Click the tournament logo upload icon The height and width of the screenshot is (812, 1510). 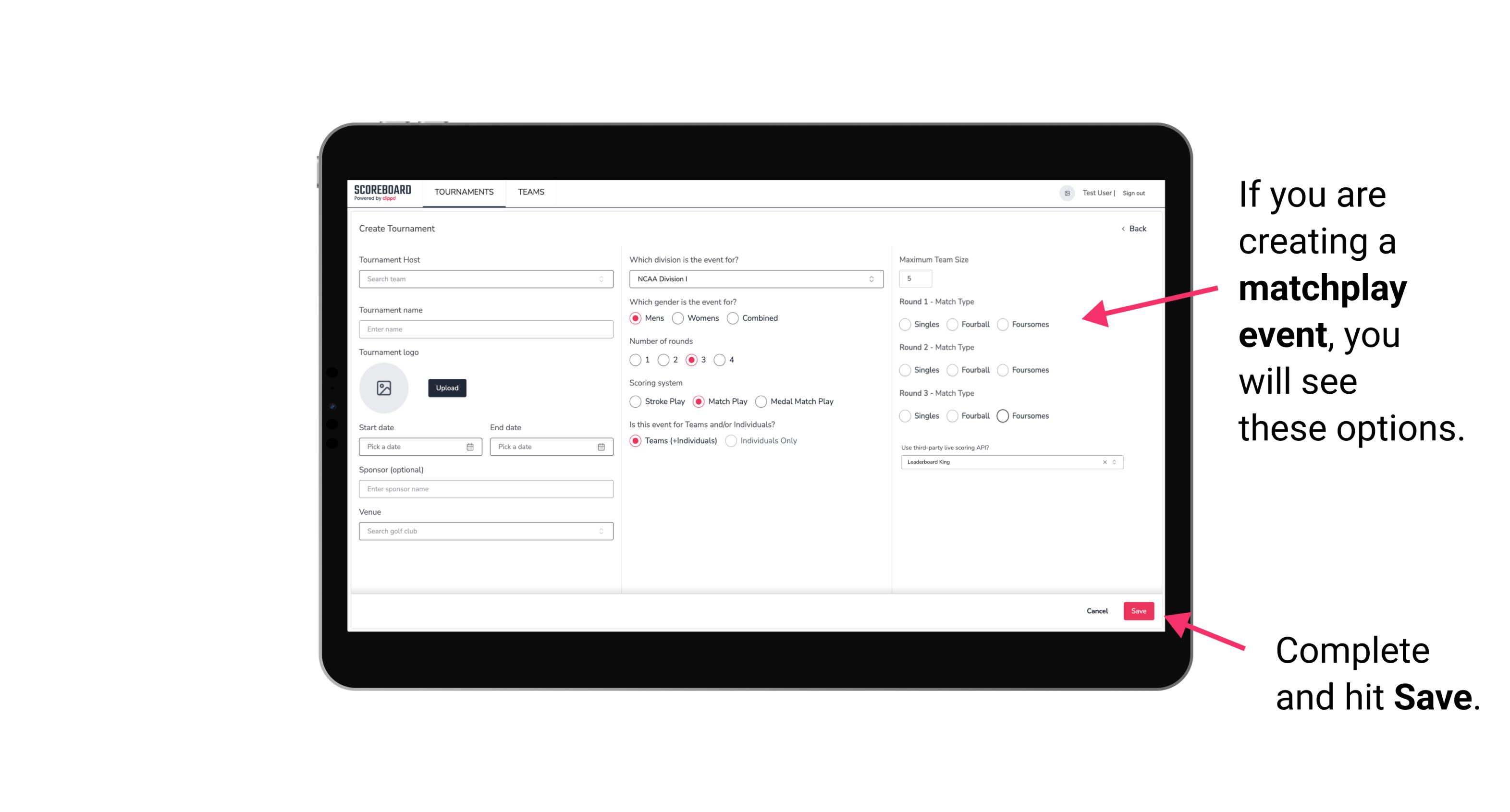pyautogui.click(x=384, y=388)
